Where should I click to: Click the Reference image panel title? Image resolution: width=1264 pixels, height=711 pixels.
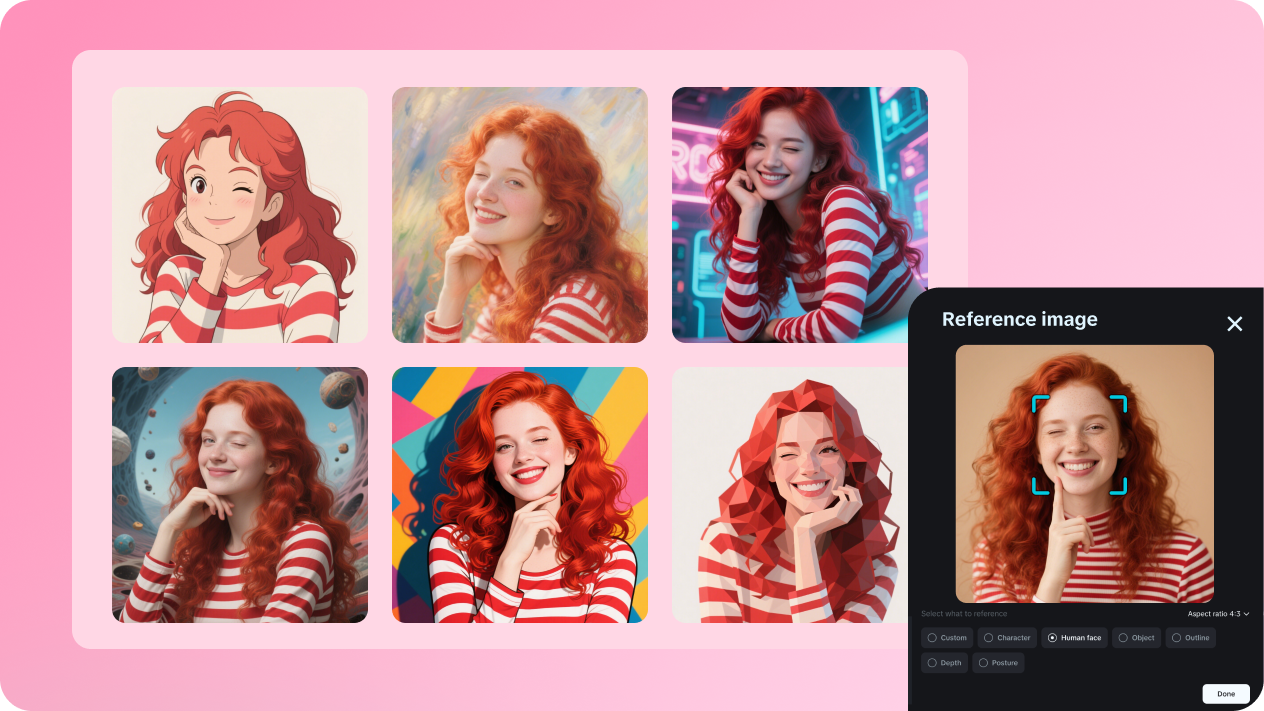coord(1019,319)
